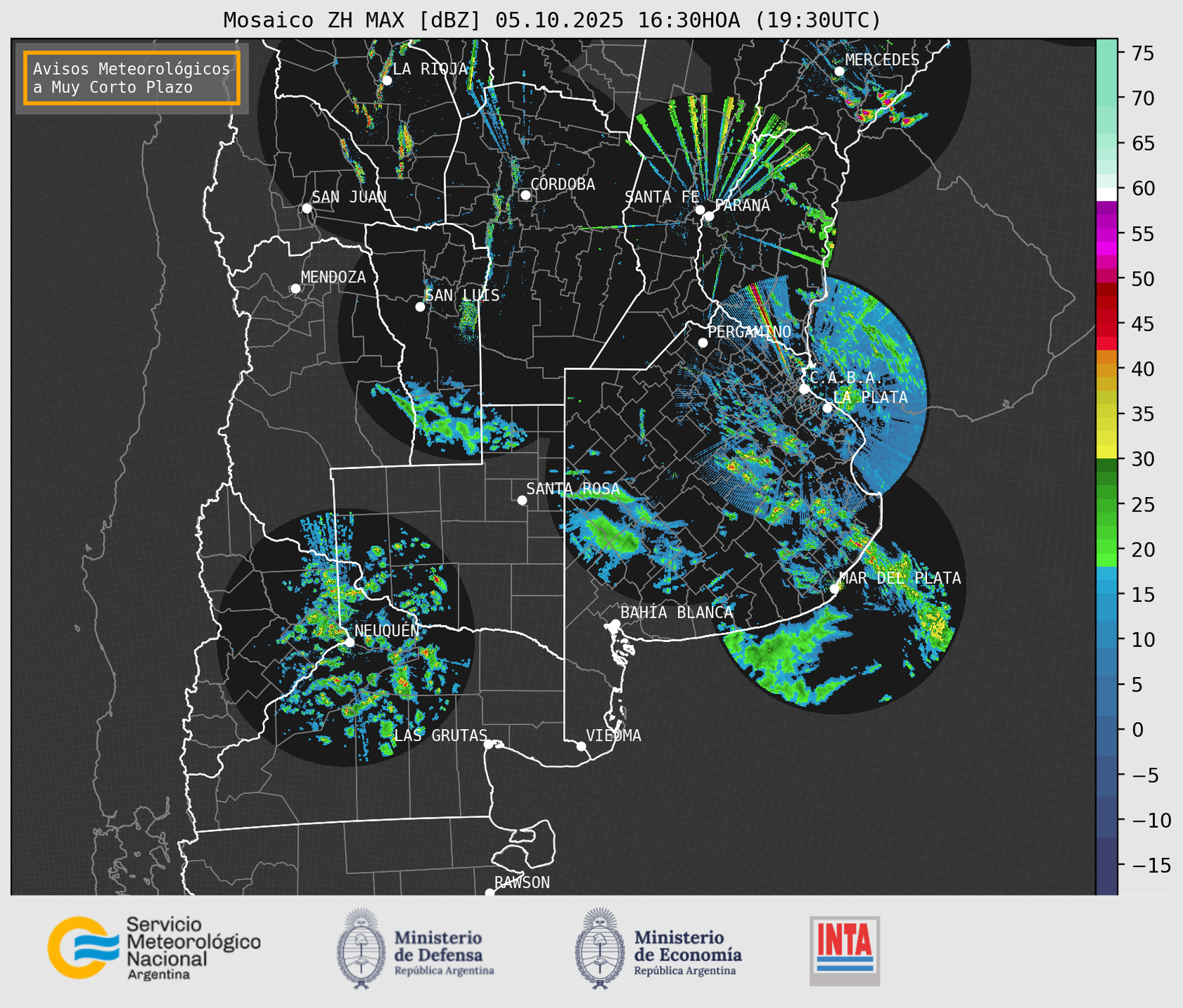Select the Mercedes city marker dot
Viewport: 1183px width, 1008px height.
point(839,71)
